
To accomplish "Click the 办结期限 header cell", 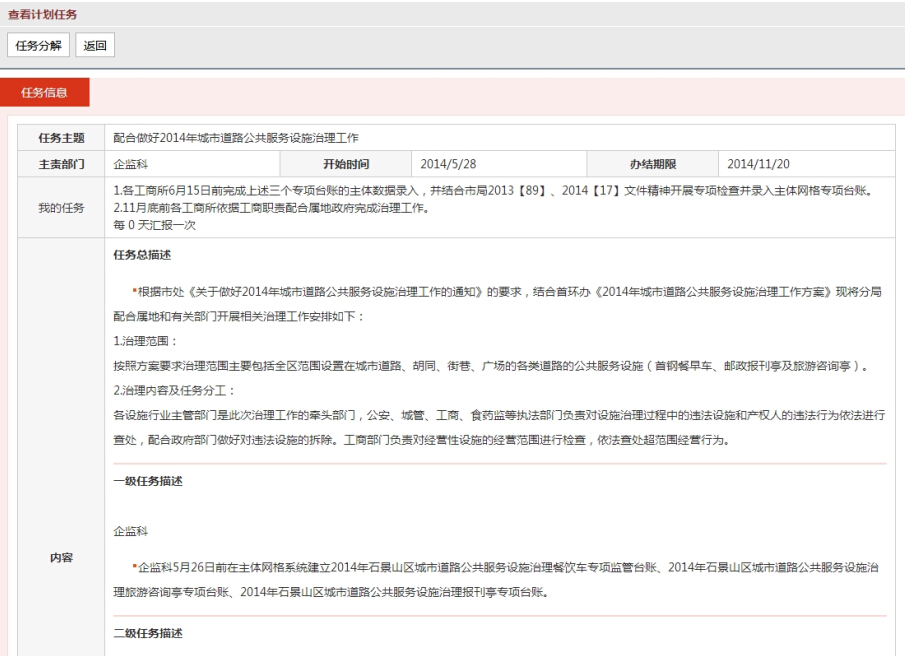I will [655, 163].
